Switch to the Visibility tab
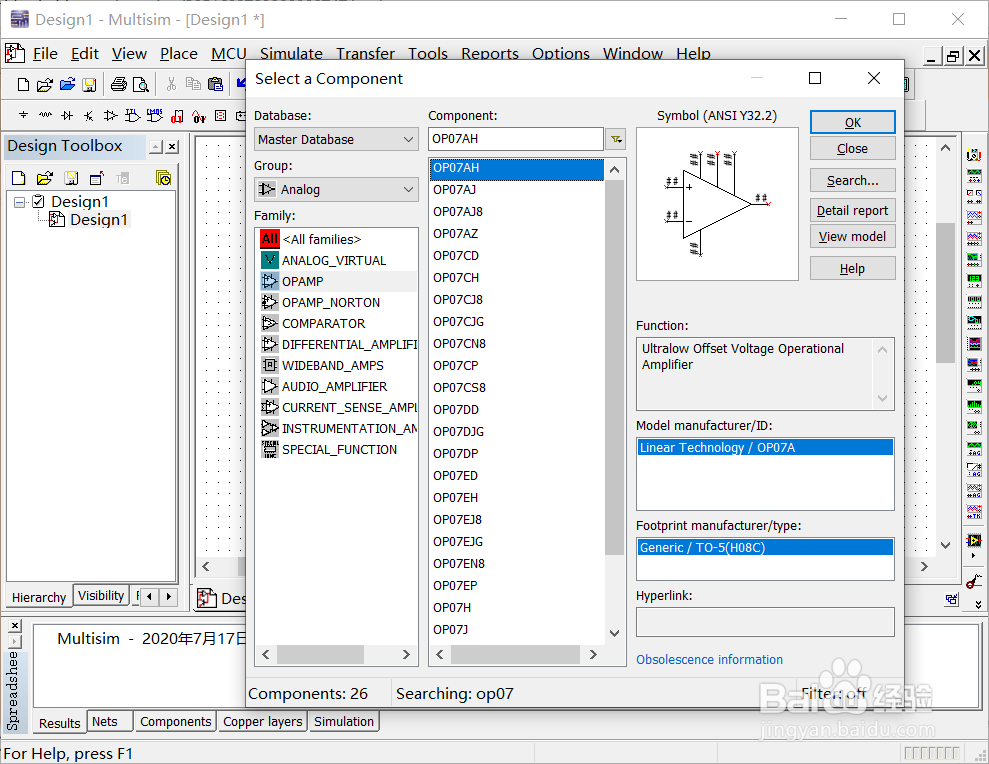Viewport: 989px width, 764px height. click(101, 596)
